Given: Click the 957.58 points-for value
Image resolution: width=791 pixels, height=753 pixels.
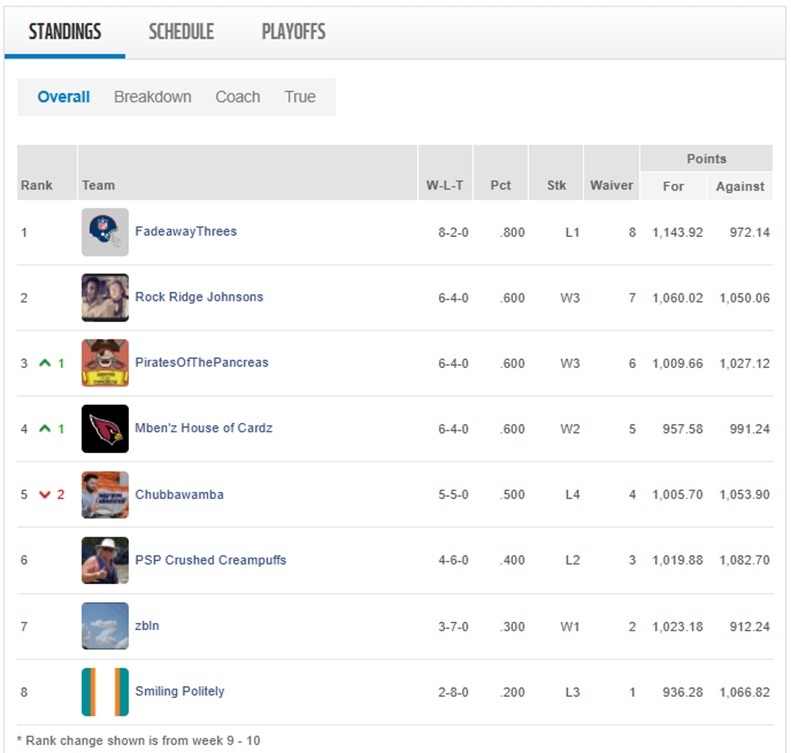Looking at the screenshot, I should (683, 429).
